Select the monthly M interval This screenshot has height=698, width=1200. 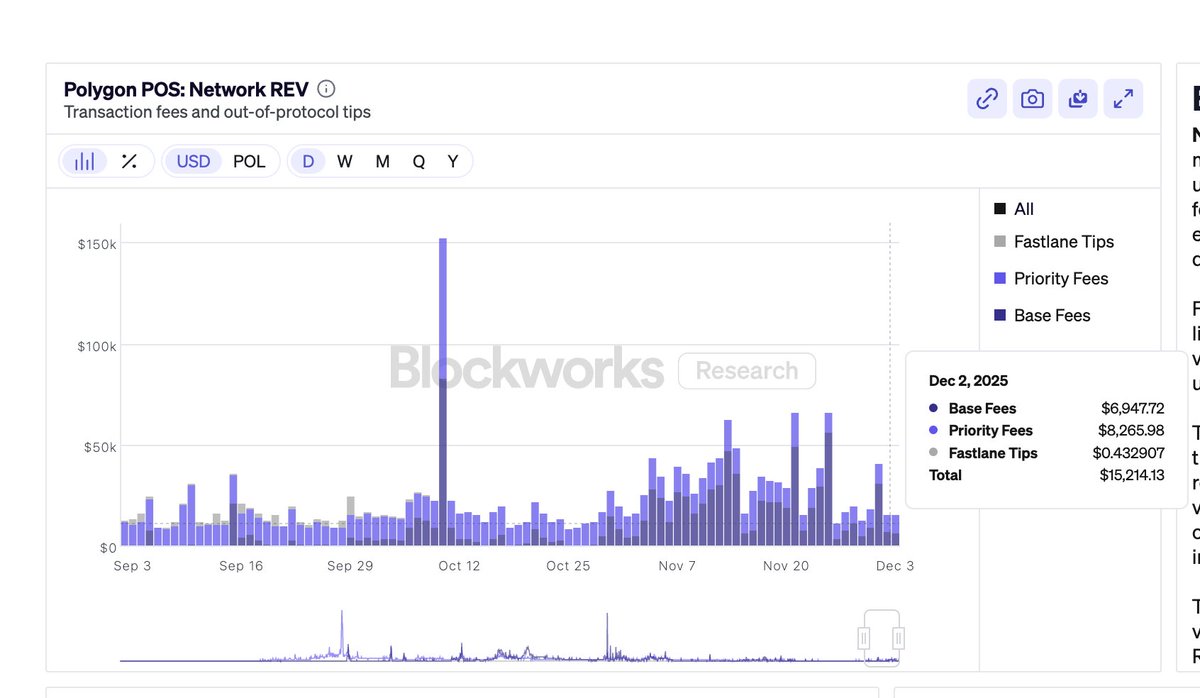(x=382, y=161)
